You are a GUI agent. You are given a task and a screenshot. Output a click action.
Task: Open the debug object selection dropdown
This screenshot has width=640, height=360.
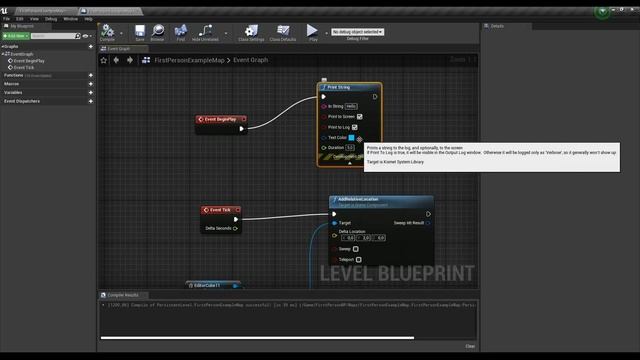pyautogui.click(x=358, y=32)
